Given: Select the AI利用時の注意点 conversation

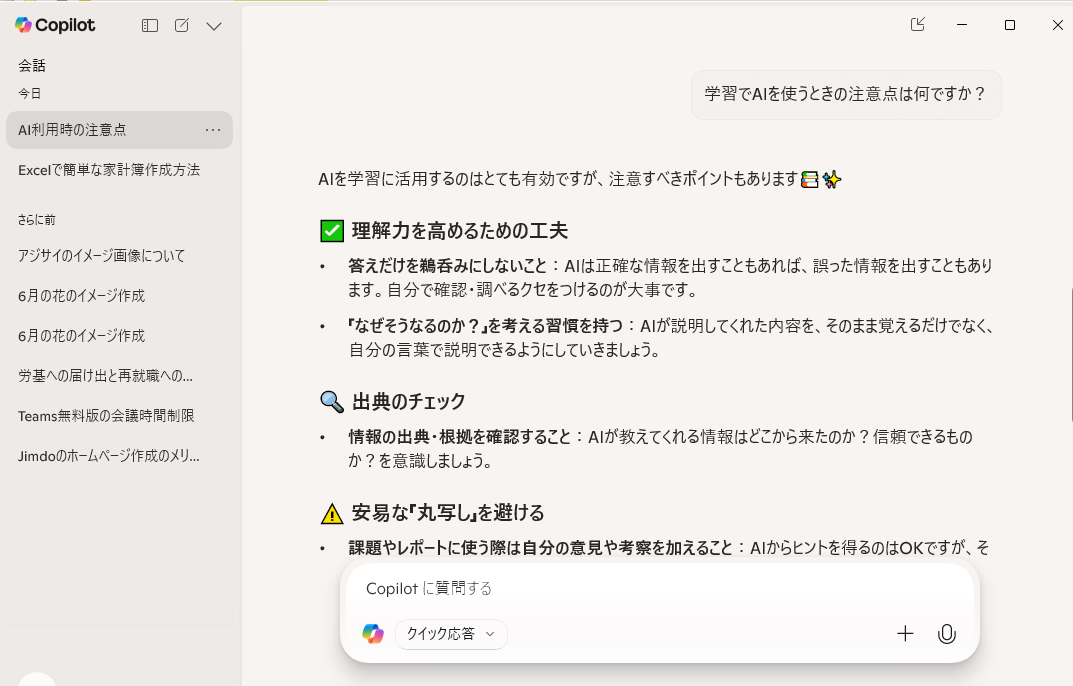Looking at the screenshot, I should click(119, 130).
